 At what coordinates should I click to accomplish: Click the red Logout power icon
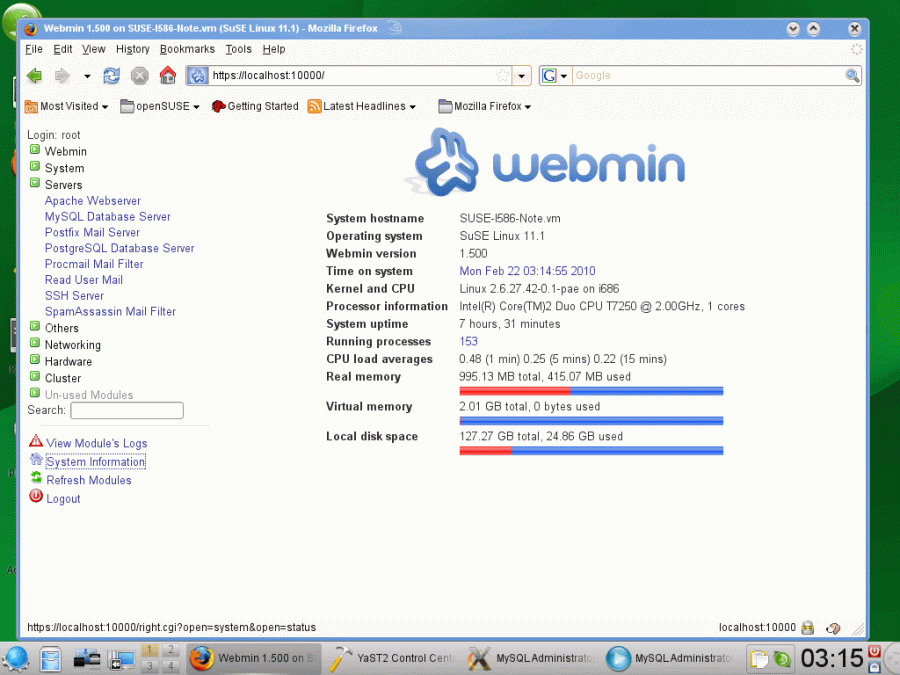[36, 496]
